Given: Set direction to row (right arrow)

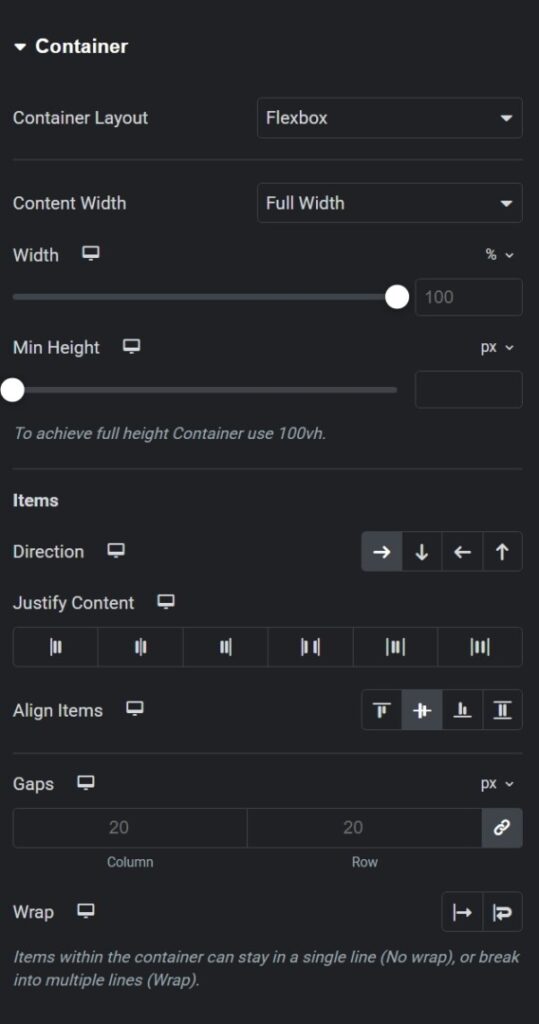Looking at the screenshot, I should (x=382, y=552).
